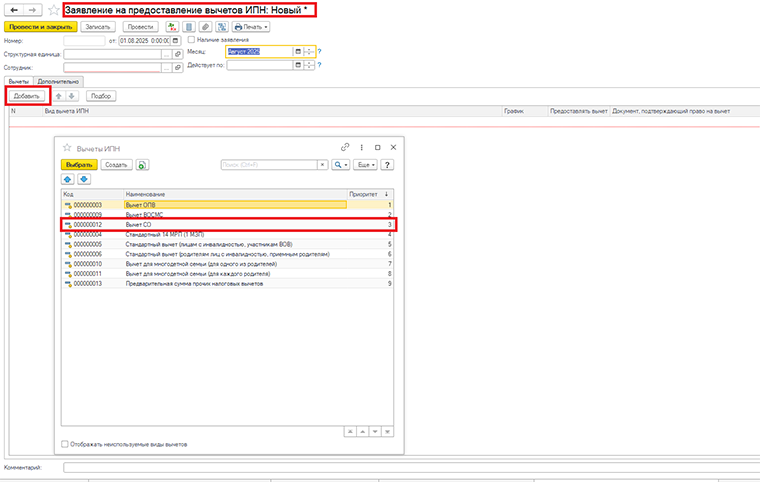This screenshot has width=760, height=482.
Task: Copy link to Вычеты ИПН dialog
Action: point(345,147)
